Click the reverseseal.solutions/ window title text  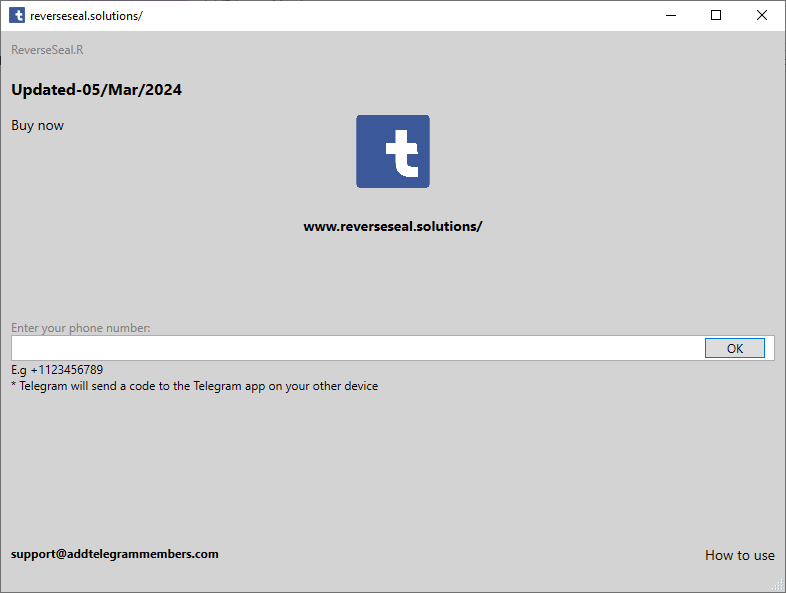[86, 16]
